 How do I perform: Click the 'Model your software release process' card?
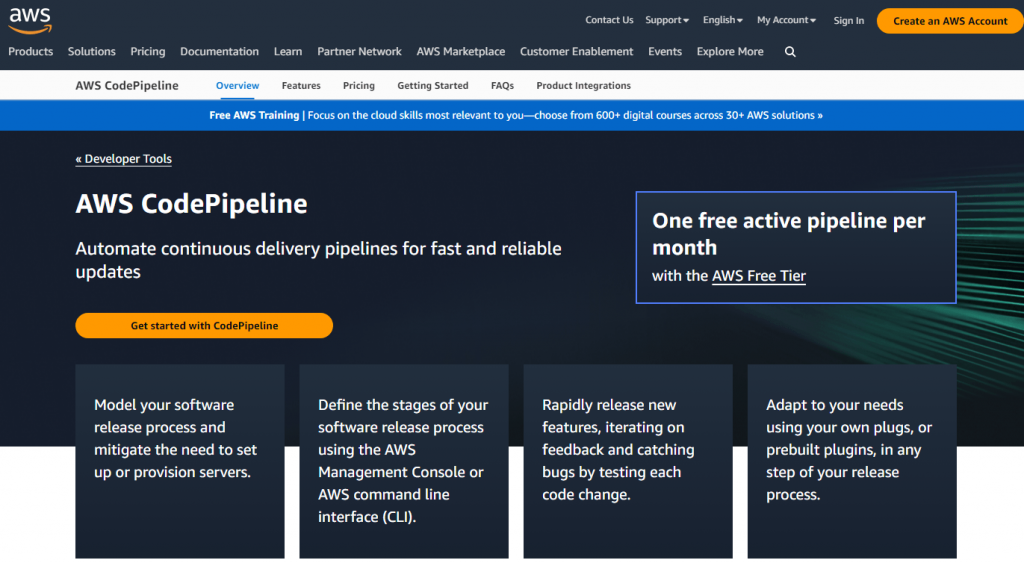coord(180,461)
